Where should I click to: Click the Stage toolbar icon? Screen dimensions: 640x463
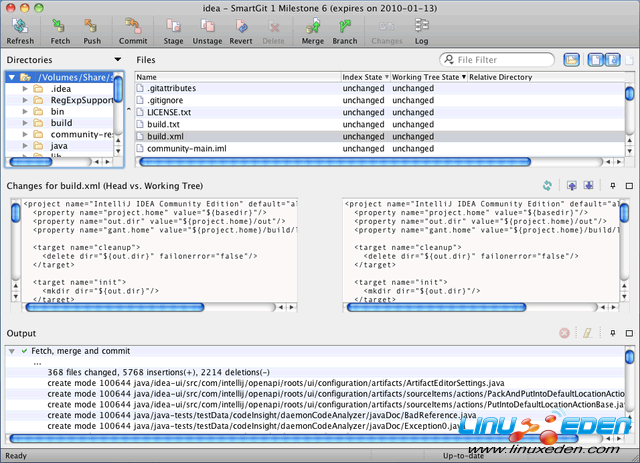tap(172, 26)
